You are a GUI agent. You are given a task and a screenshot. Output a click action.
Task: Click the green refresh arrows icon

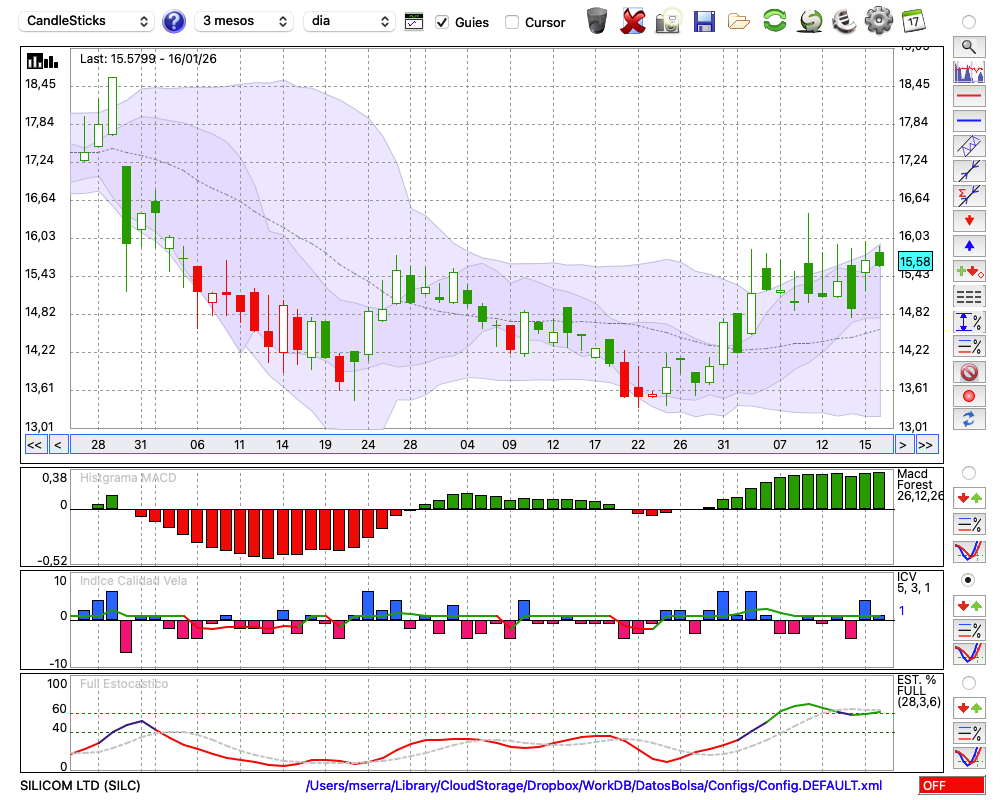(x=774, y=20)
